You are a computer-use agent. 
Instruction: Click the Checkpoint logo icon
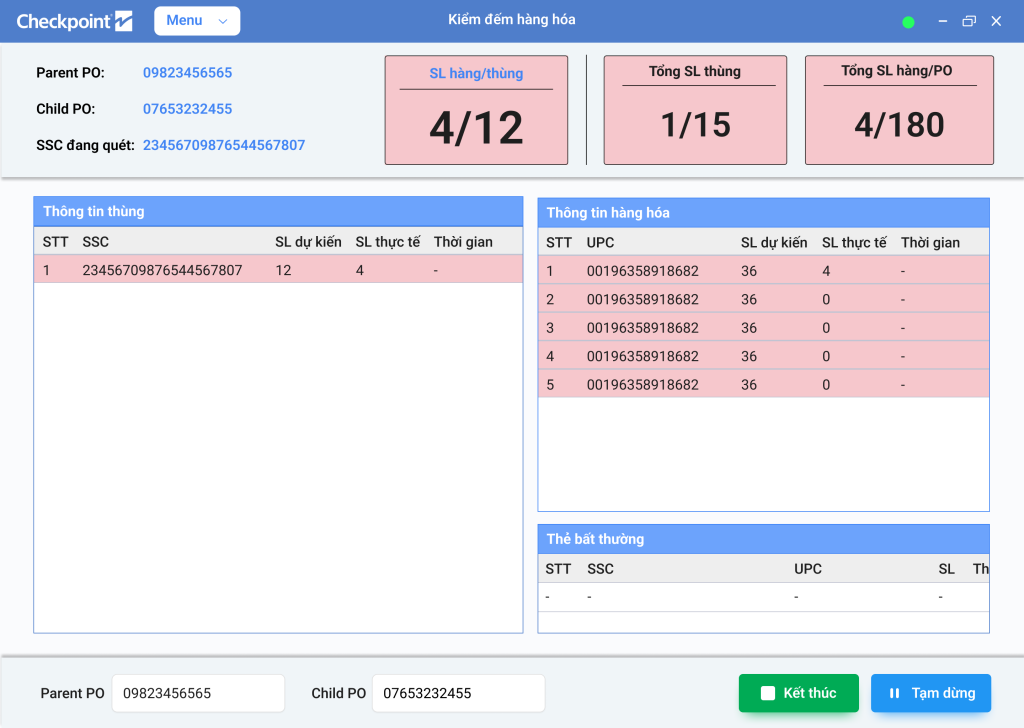(123, 21)
